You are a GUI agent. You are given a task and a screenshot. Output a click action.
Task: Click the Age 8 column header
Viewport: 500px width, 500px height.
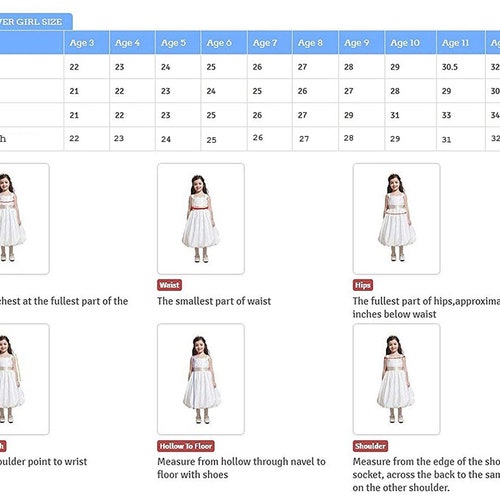[315, 43]
